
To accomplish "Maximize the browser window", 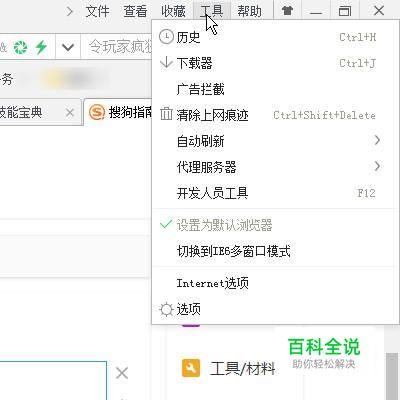I will click(x=345, y=11).
